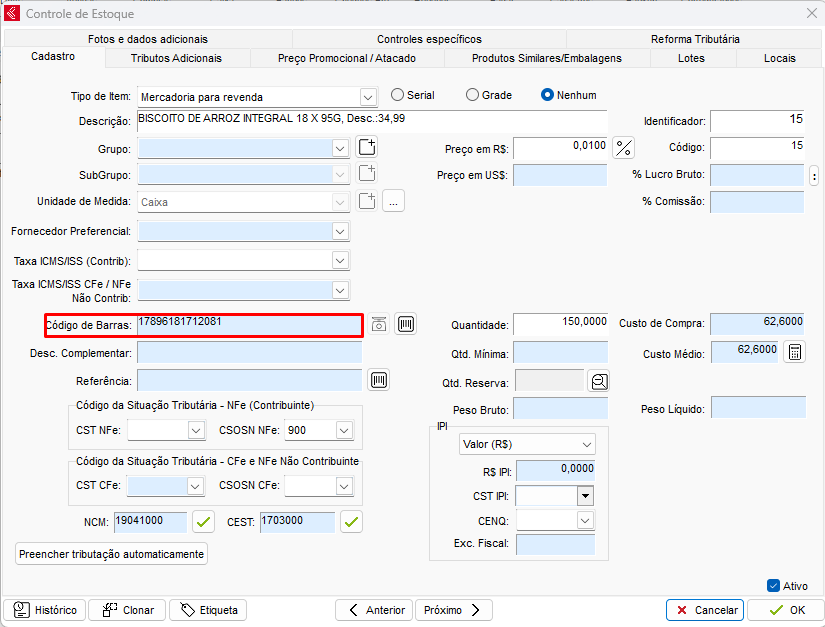
Task: Uncheck the Ativo checkbox
Action: [x=773, y=586]
